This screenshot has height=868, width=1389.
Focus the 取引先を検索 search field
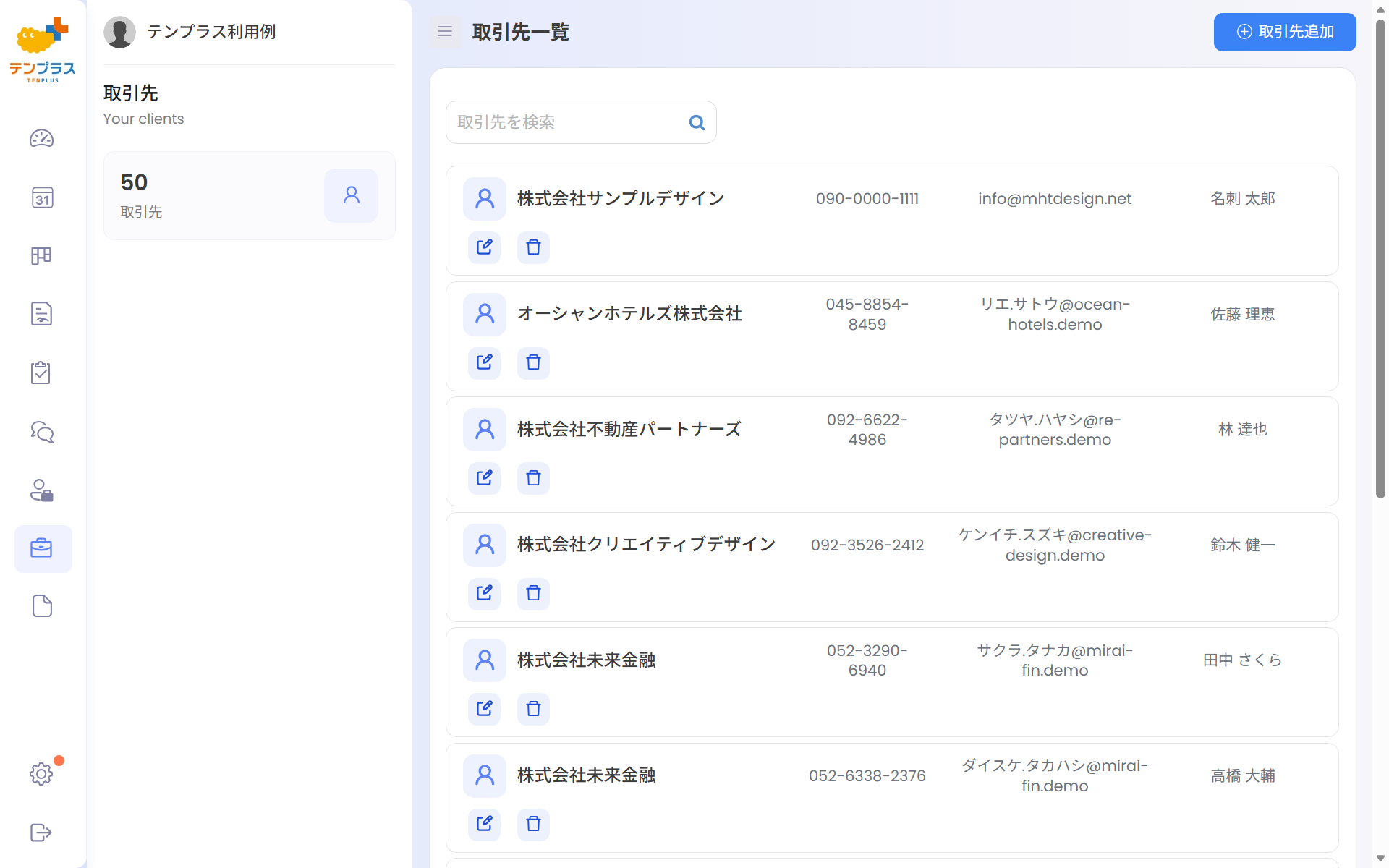point(581,122)
